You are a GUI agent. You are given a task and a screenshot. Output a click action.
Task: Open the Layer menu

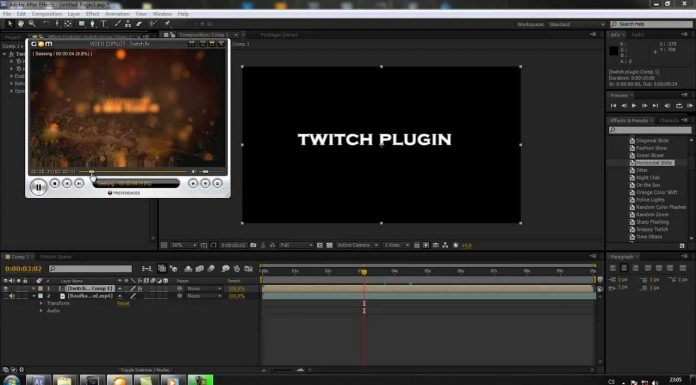coord(74,14)
